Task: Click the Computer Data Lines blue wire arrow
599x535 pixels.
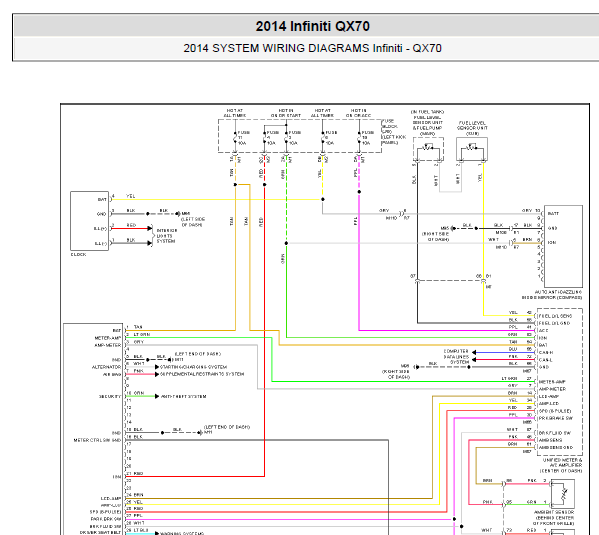Action: [x=474, y=352]
